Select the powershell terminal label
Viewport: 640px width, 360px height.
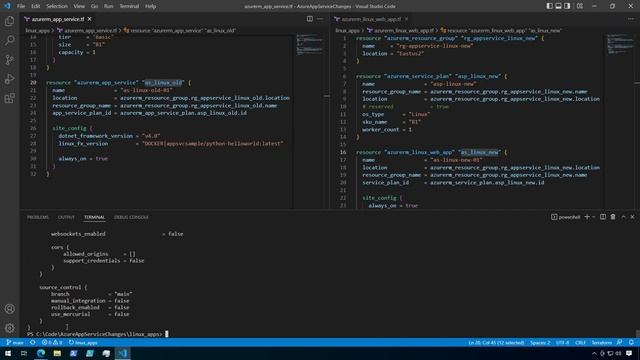click(566, 217)
